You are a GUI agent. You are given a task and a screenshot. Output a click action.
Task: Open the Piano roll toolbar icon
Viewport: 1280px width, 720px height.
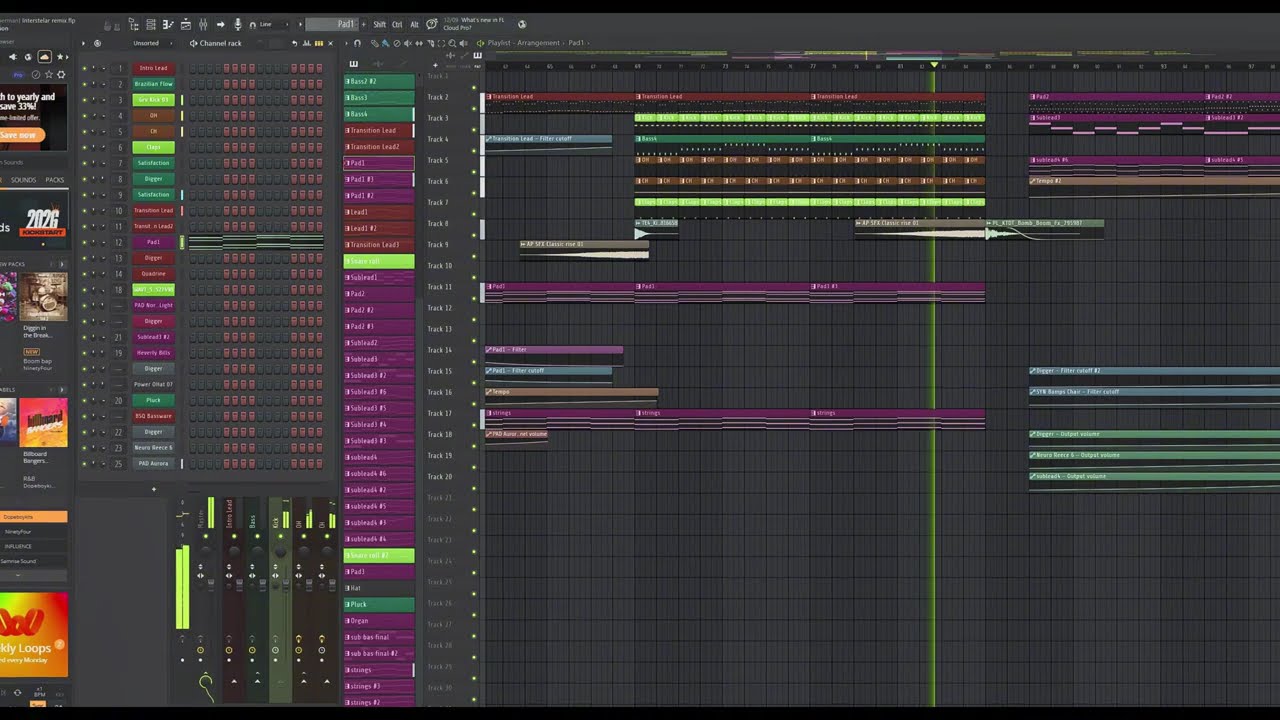click(168, 24)
